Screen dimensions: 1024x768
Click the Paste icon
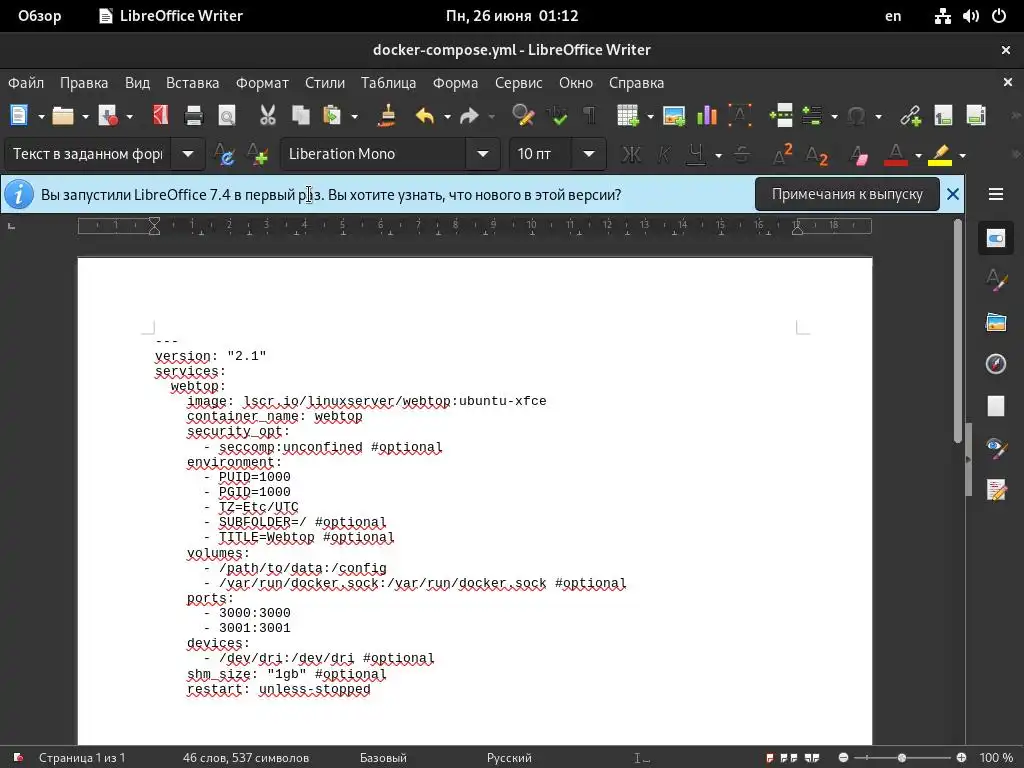click(x=332, y=116)
